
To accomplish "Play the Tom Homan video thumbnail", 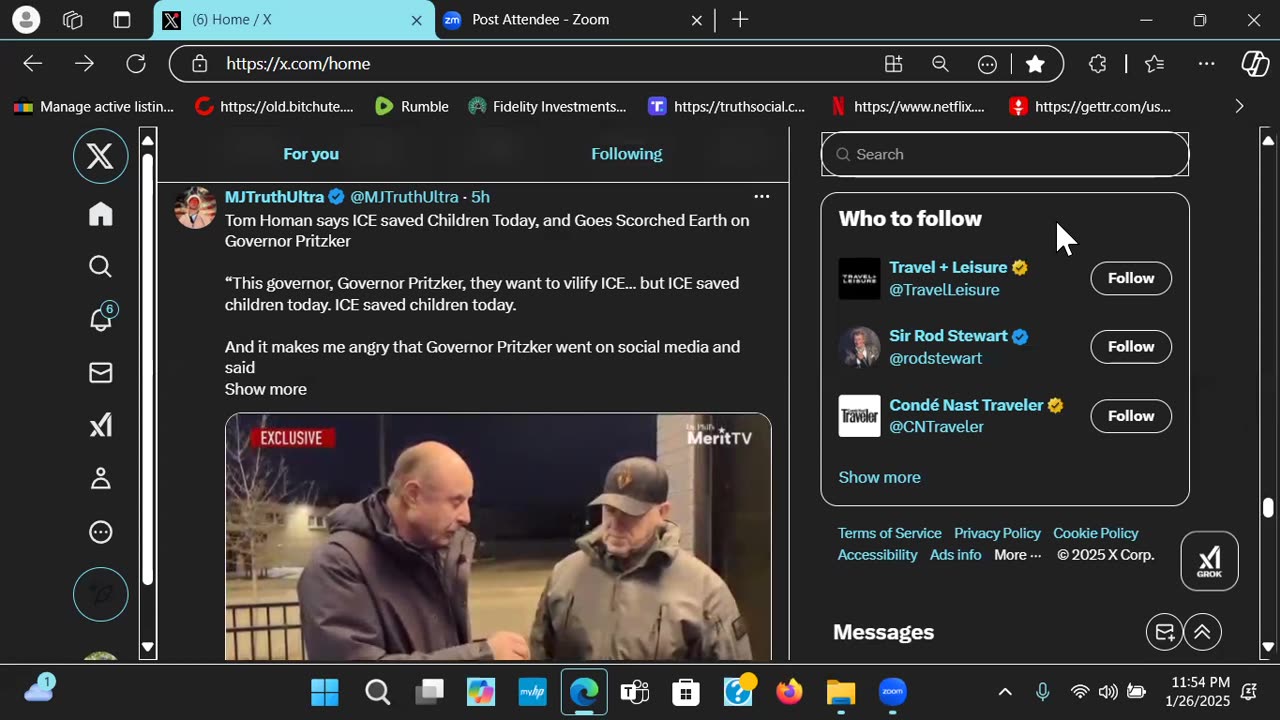I will pos(498,536).
